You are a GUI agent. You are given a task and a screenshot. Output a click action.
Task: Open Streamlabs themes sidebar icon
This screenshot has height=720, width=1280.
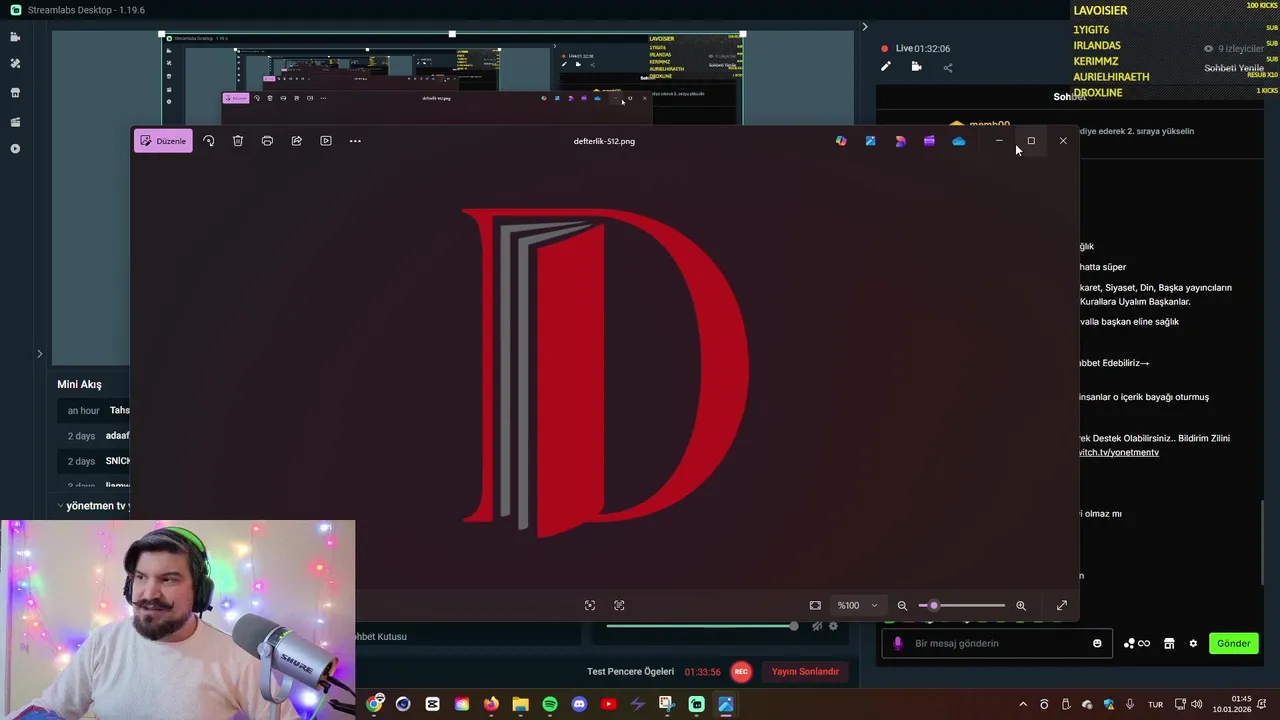(15, 63)
